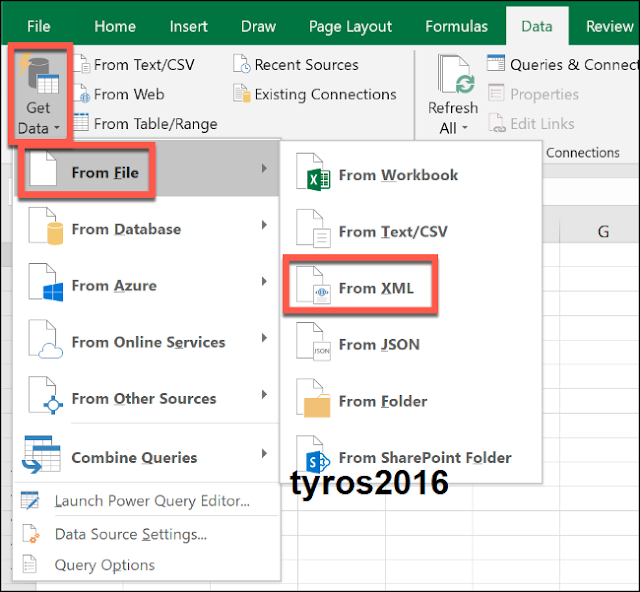Click Data Source Settings text

tap(131, 534)
